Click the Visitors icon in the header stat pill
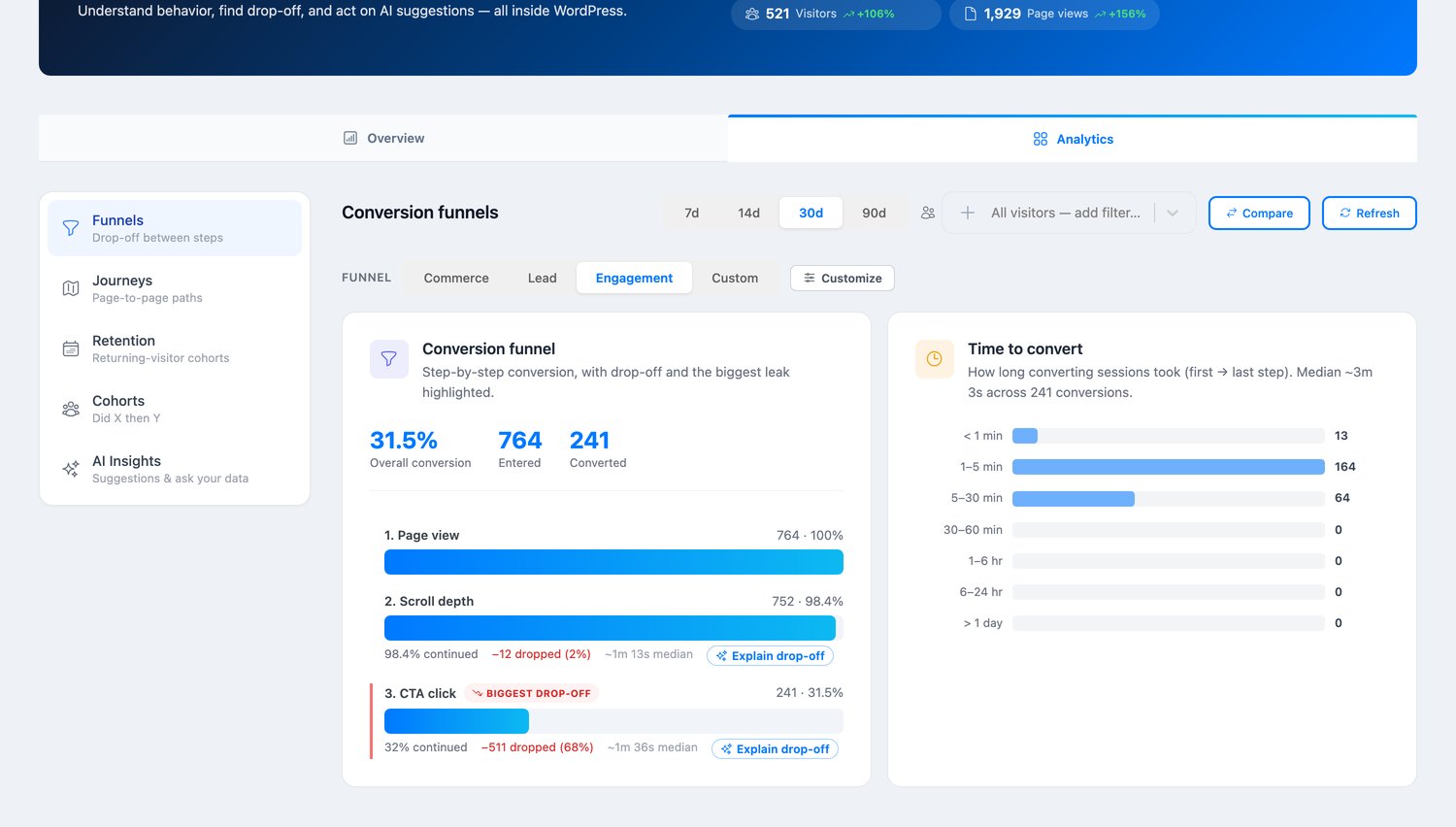This screenshot has width=1456, height=827. pyautogui.click(x=752, y=14)
